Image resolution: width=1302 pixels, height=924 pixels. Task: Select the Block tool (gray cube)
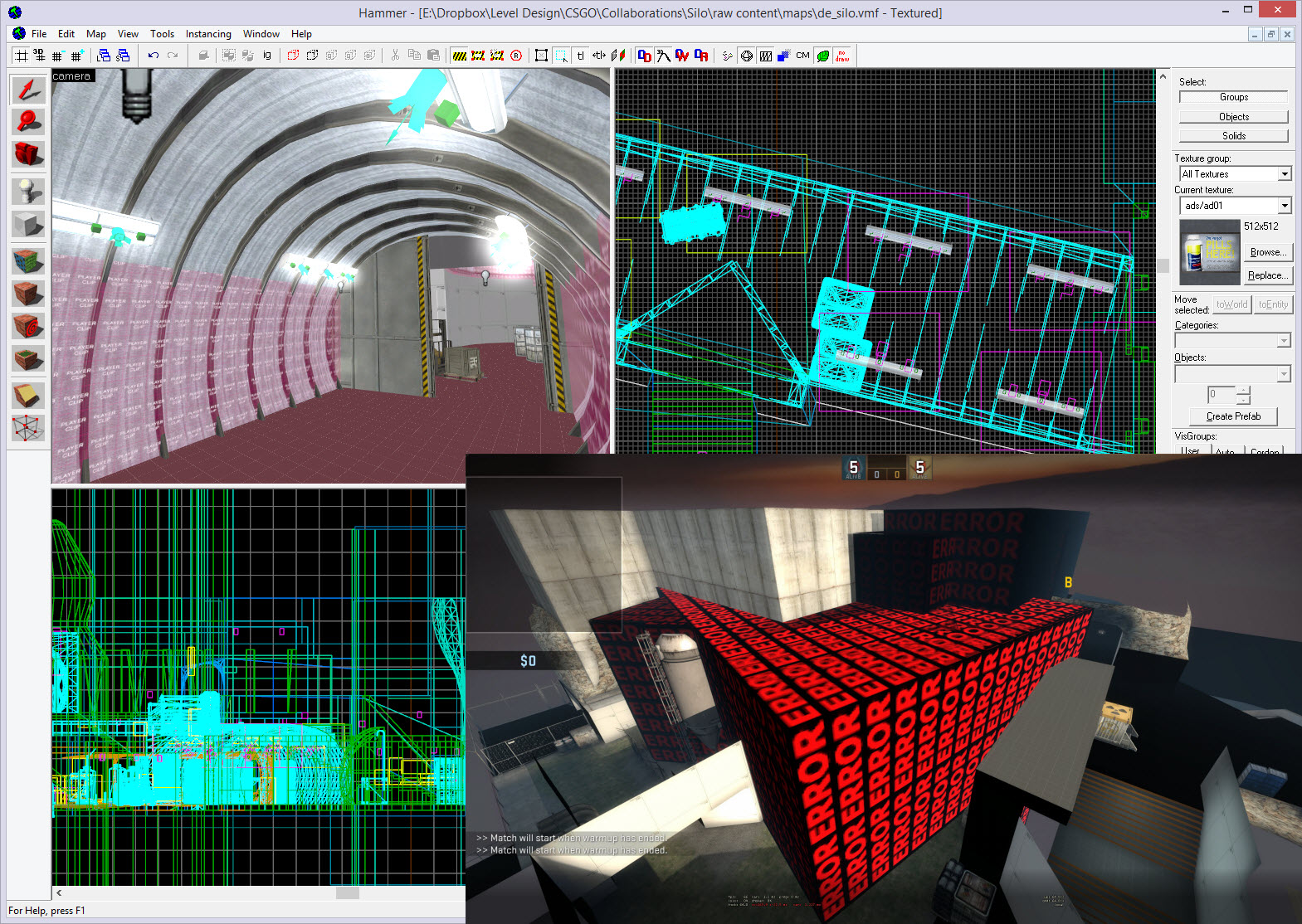pyautogui.click(x=28, y=224)
